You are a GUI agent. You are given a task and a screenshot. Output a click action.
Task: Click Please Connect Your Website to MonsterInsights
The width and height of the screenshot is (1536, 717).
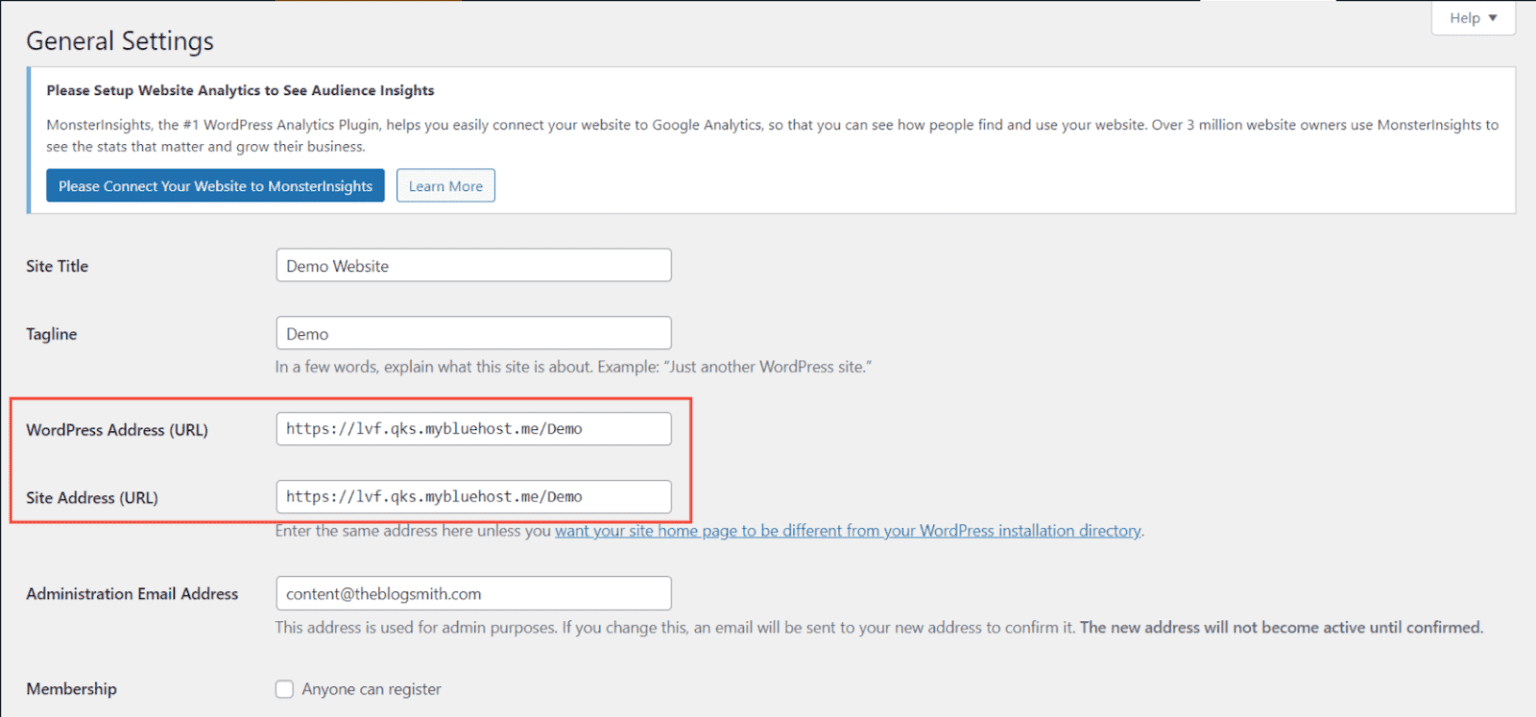pyautogui.click(x=215, y=185)
